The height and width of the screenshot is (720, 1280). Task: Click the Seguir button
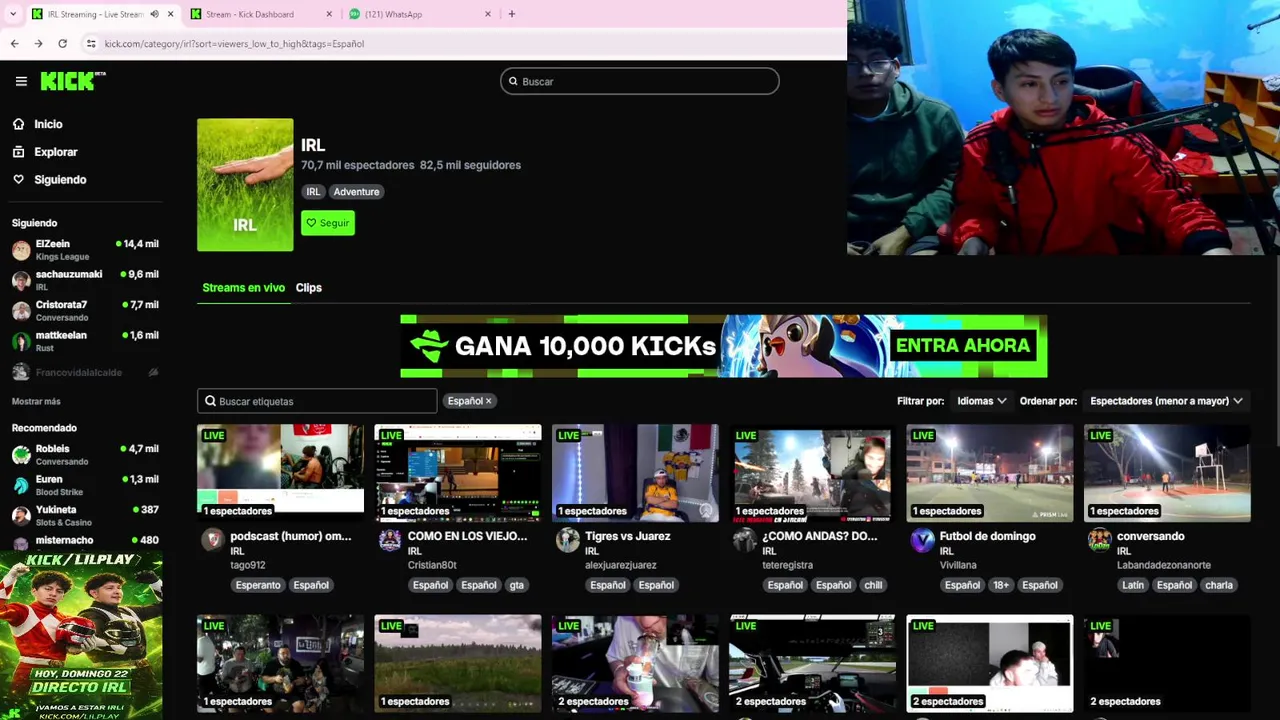click(x=328, y=223)
